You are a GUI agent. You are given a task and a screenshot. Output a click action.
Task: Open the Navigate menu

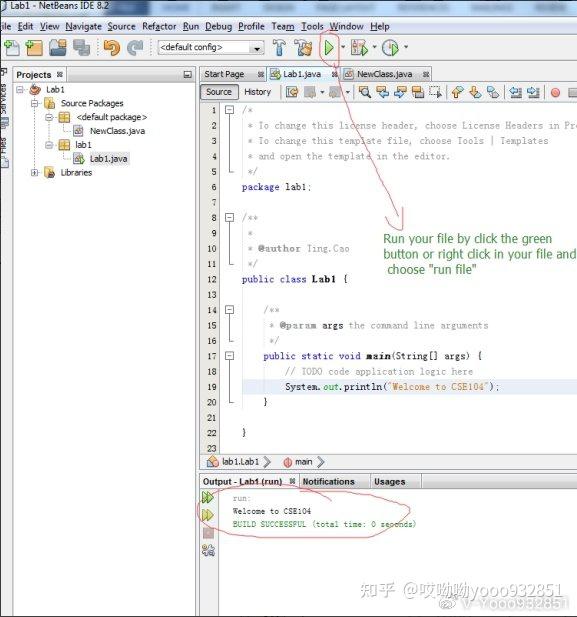83,27
